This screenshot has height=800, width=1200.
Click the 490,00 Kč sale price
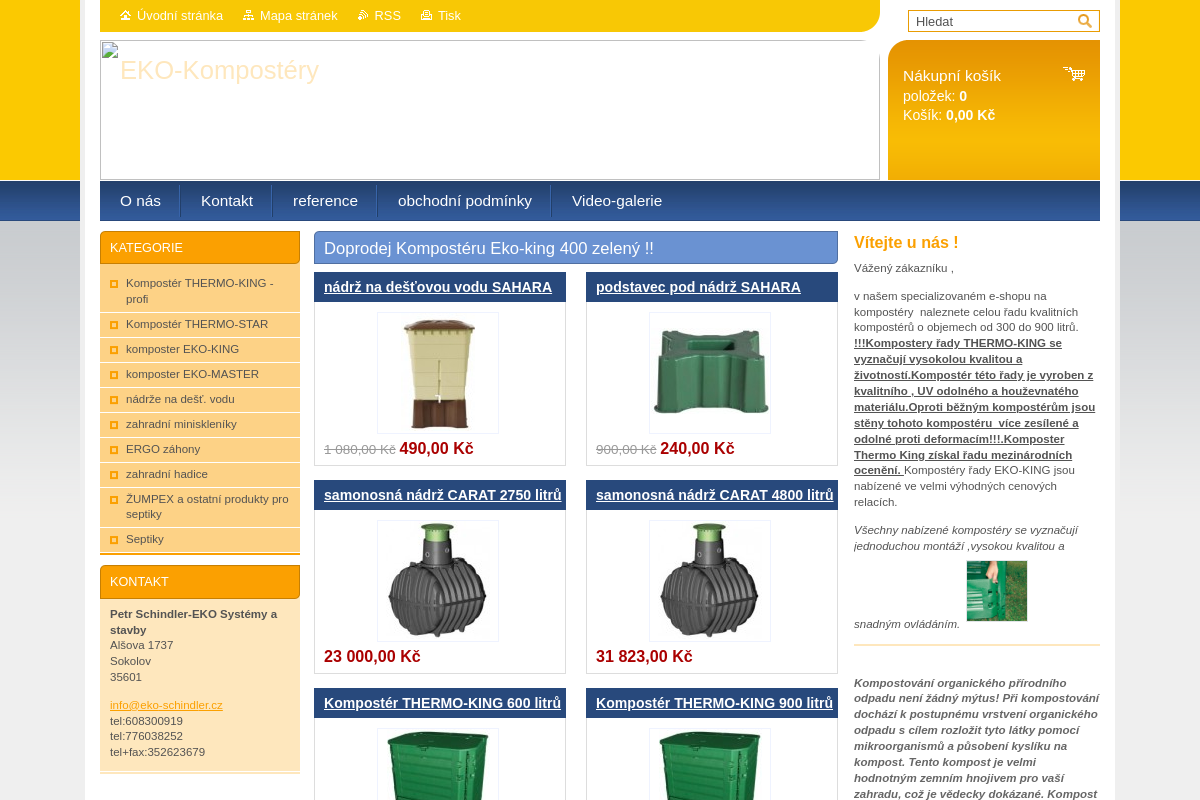(x=436, y=449)
